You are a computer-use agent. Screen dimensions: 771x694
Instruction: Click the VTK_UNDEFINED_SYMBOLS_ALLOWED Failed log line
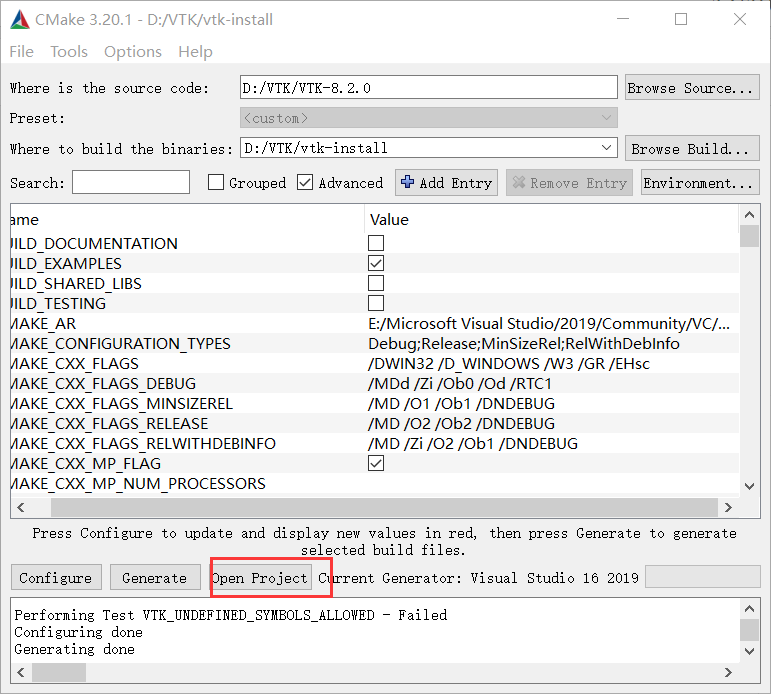coord(231,615)
